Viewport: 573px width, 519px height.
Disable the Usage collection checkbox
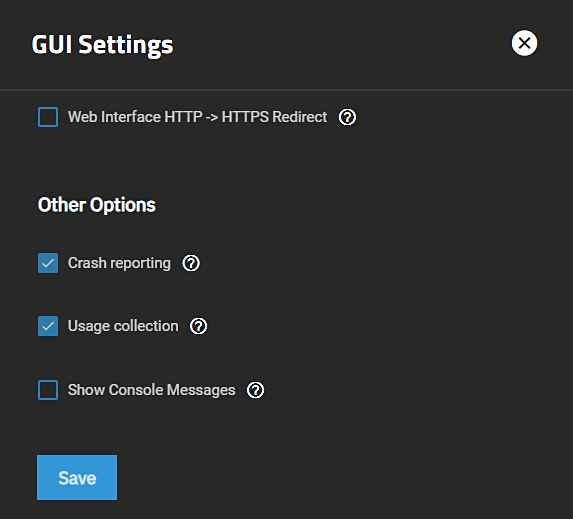(x=48, y=326)
